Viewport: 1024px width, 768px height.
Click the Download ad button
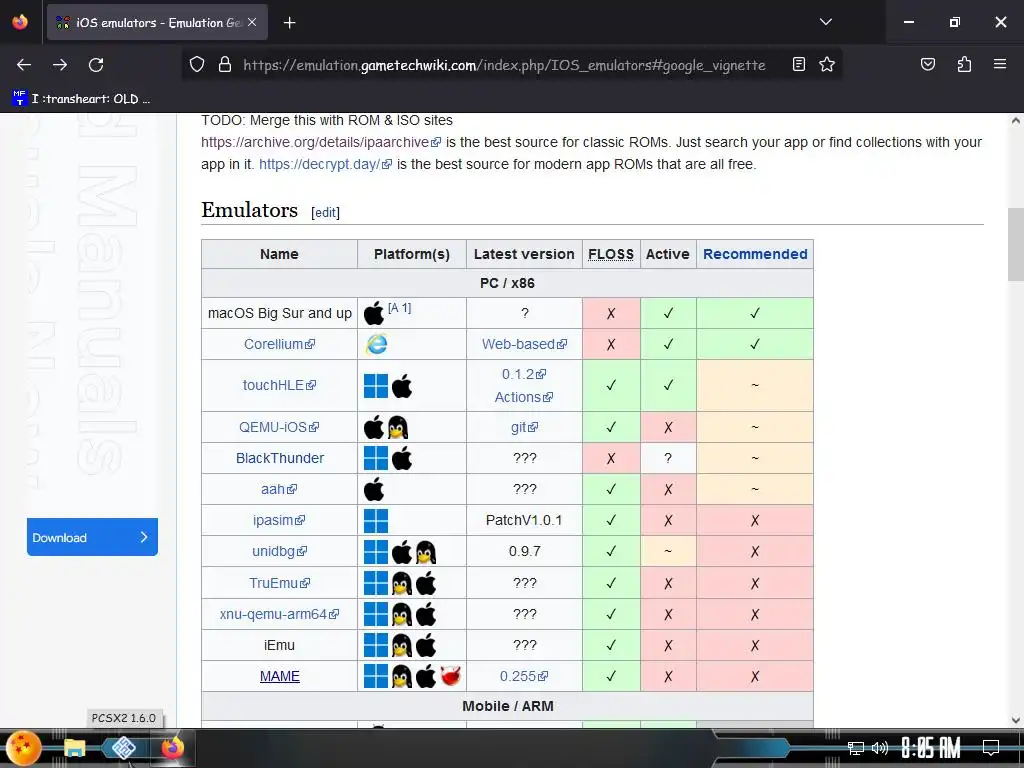click(x=92, y=537)
